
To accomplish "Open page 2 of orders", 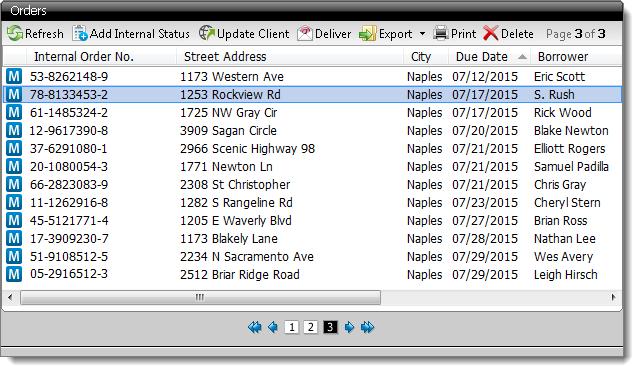I will click(310, 327).
